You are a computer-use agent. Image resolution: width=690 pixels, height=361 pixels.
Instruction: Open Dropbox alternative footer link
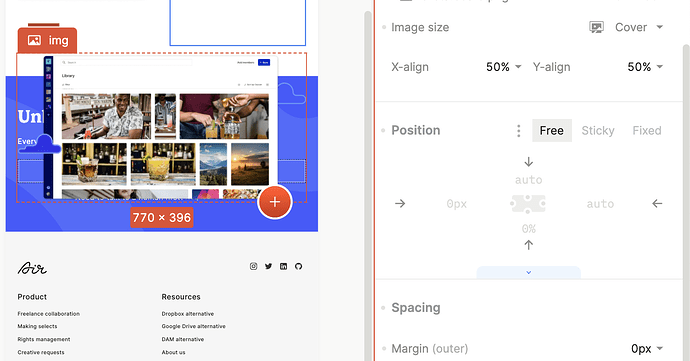(188, 313)
